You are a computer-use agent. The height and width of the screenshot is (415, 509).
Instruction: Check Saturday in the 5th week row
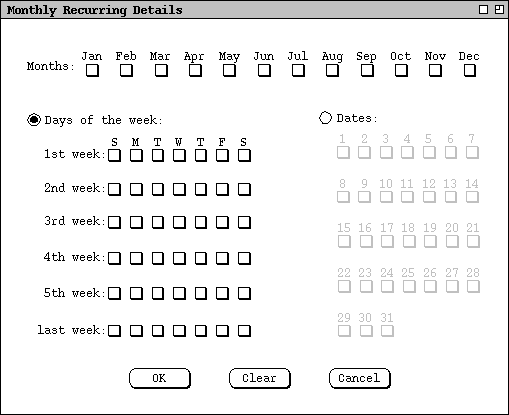tap(244, 294)
